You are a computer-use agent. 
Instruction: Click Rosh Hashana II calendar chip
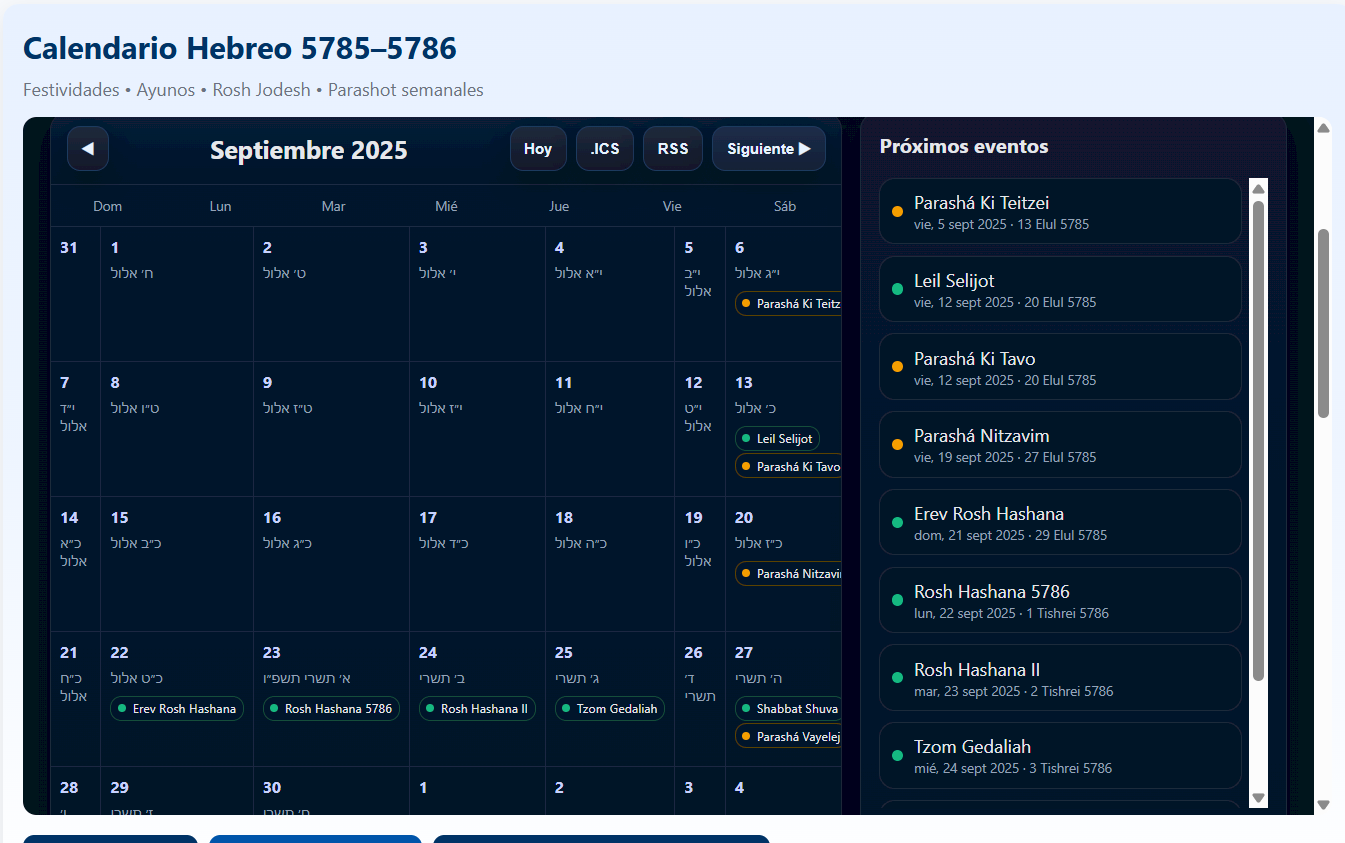pos(477,709)
